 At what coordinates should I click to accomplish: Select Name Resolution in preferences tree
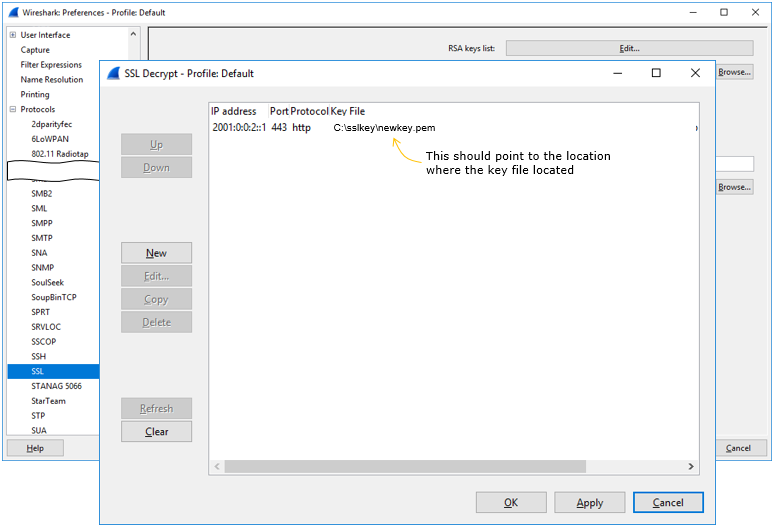coord(51,80)
